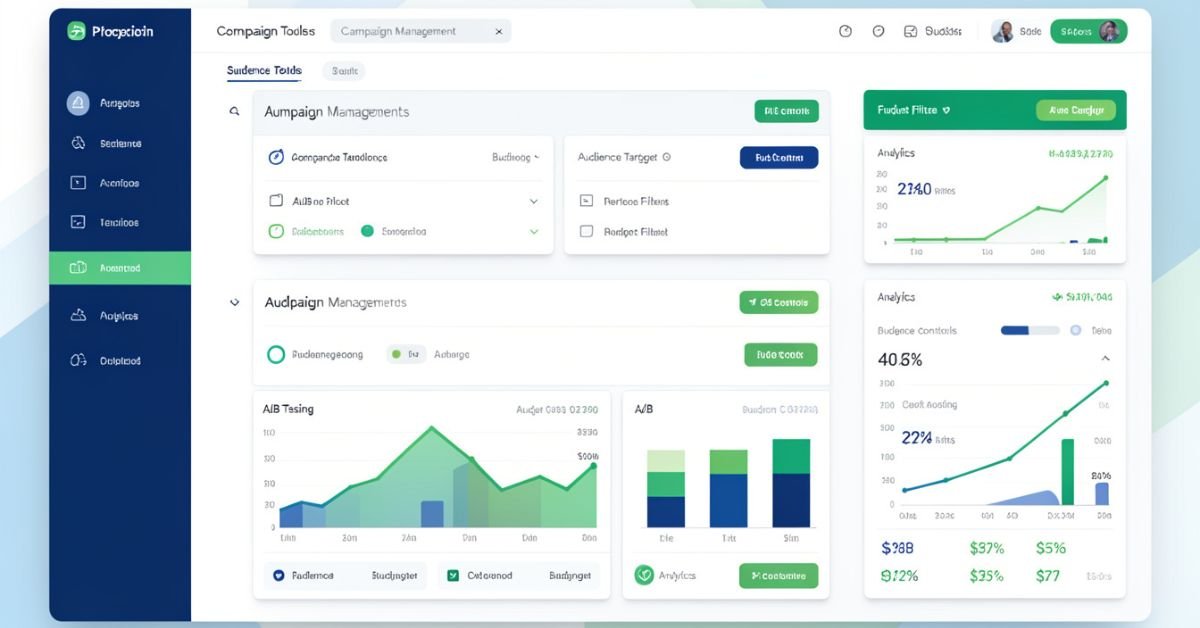Click the filter funnel icon in Fudget Filtze header

[946, 110]
